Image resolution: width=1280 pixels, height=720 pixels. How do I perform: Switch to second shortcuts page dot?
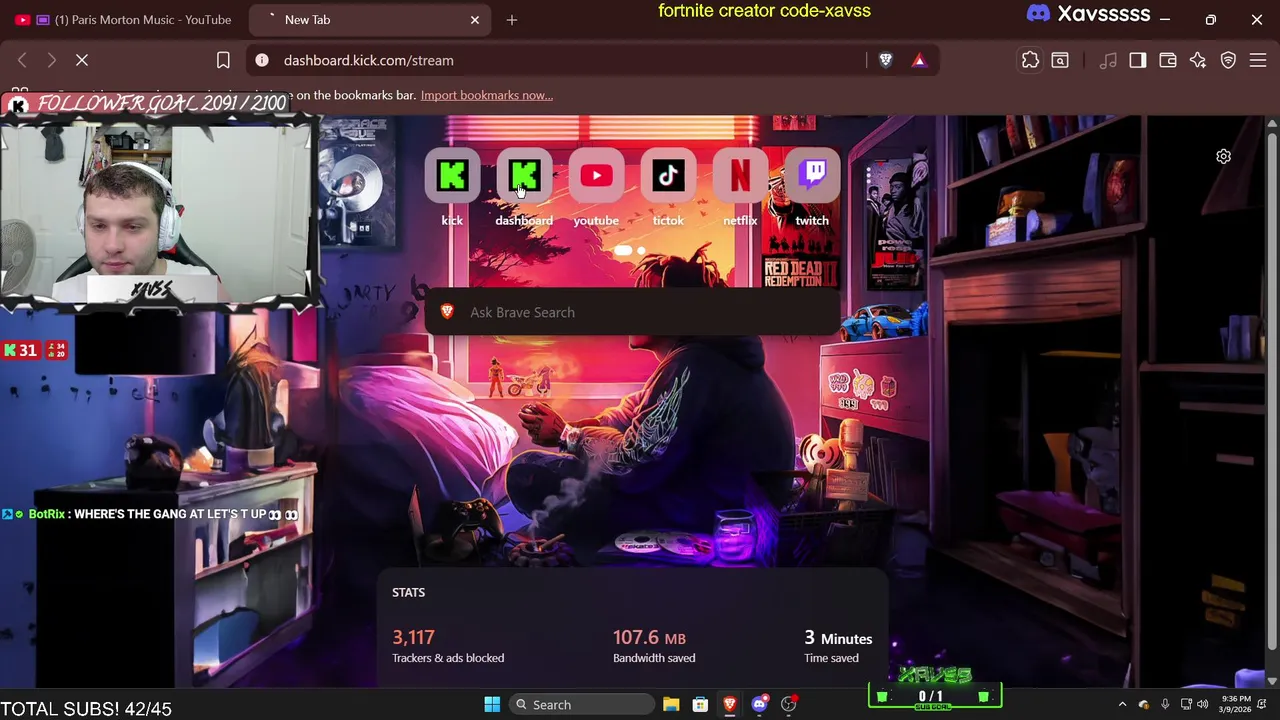point(641,251)
